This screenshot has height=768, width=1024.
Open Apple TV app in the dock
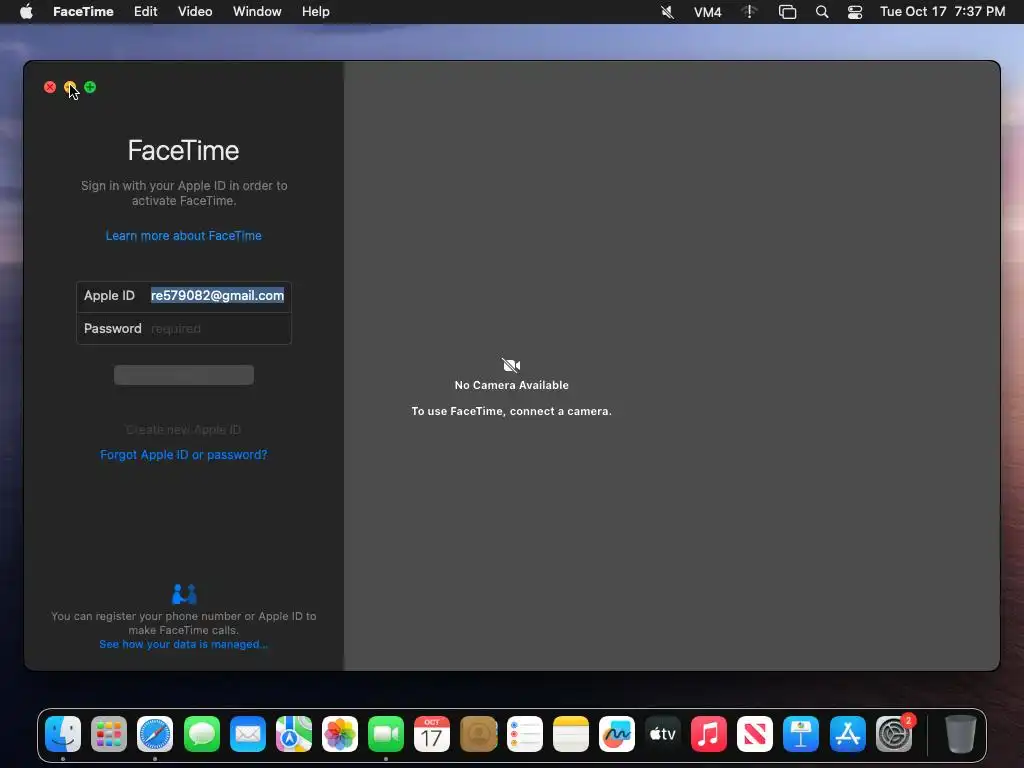[x=663, y=734]
